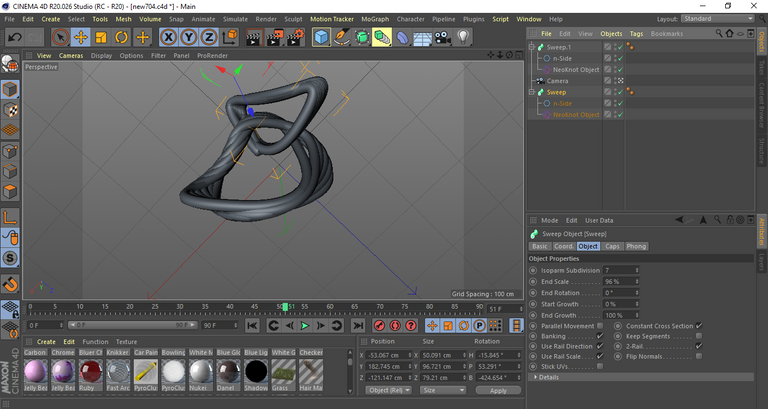Open the Object (Rel) dropdown
This screenshot has height=409, width=768.
(388, 390)
